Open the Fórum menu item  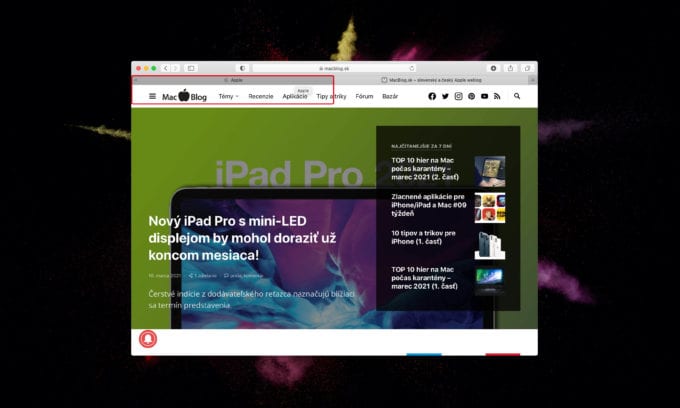pyautogui.click(x=364, y=96)
